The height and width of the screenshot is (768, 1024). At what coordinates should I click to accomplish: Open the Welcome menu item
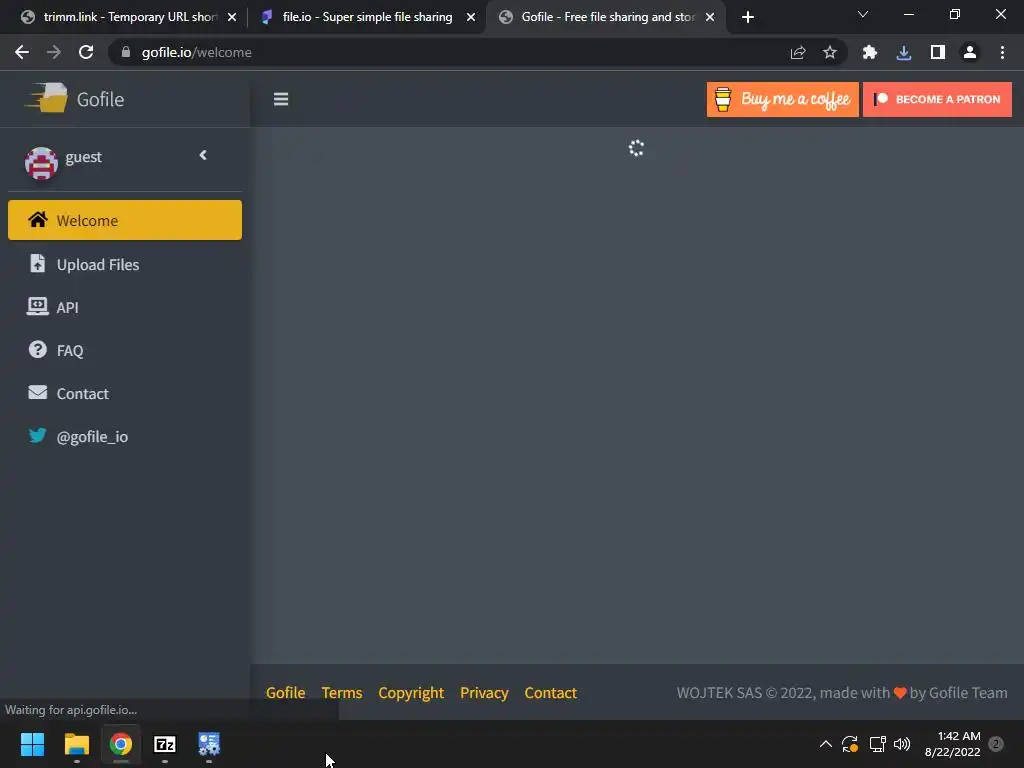coord(125,220)
